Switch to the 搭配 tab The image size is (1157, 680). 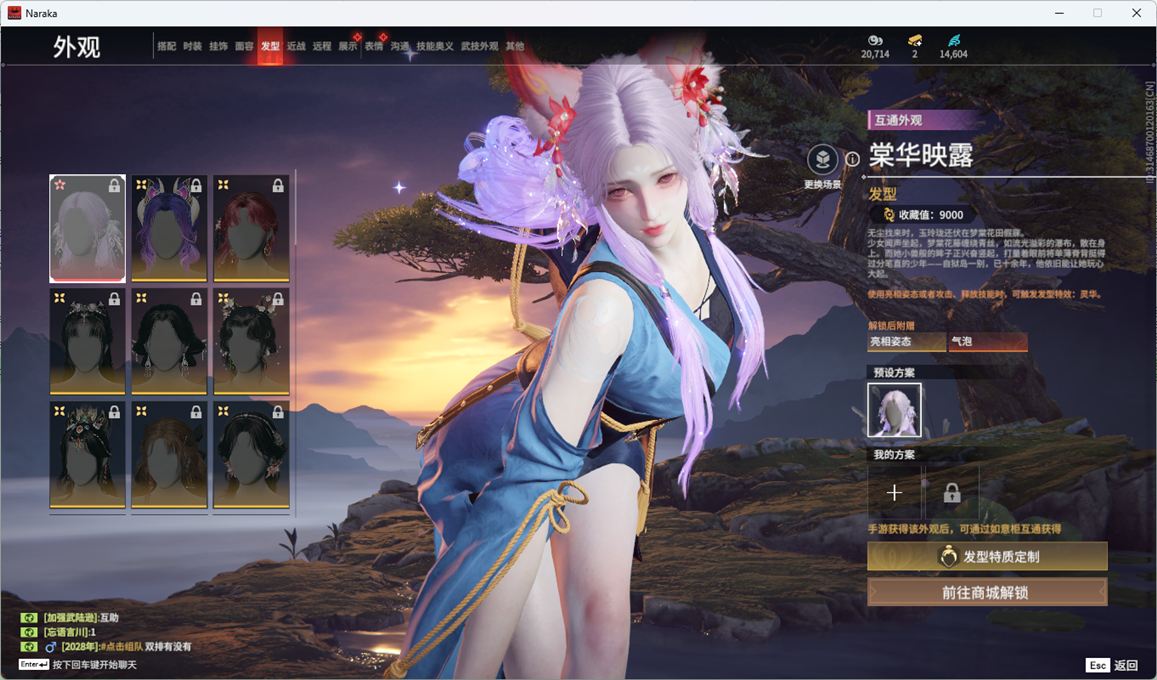pos(167,46)
